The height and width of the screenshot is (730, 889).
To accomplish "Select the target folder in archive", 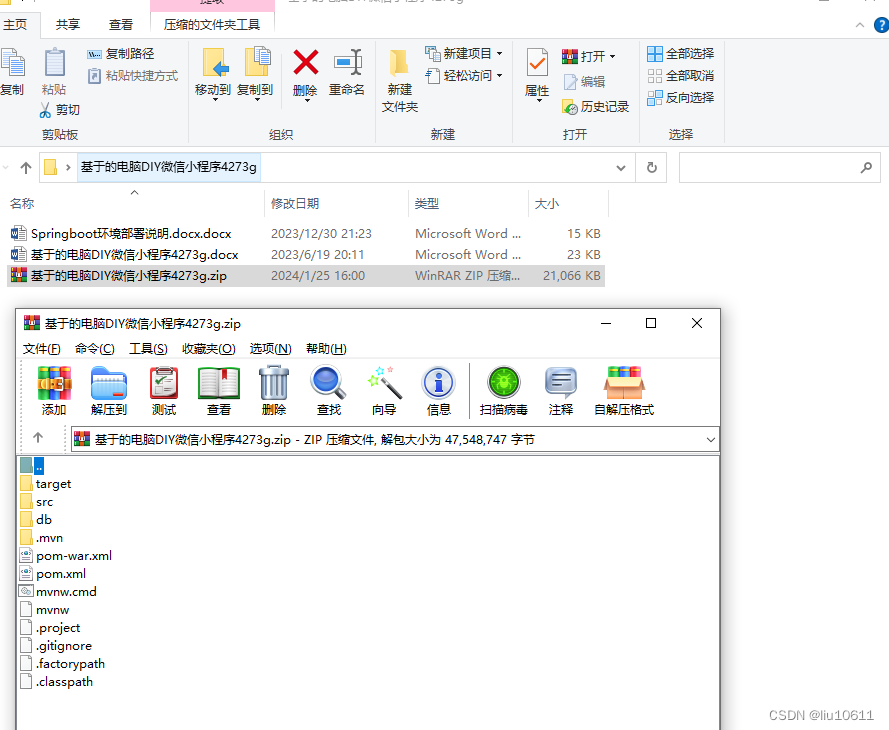I will tap(45, 484).
